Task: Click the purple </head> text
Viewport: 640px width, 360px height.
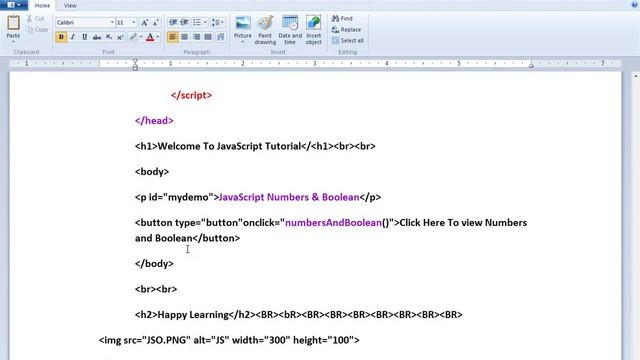Action: [154, 120]
